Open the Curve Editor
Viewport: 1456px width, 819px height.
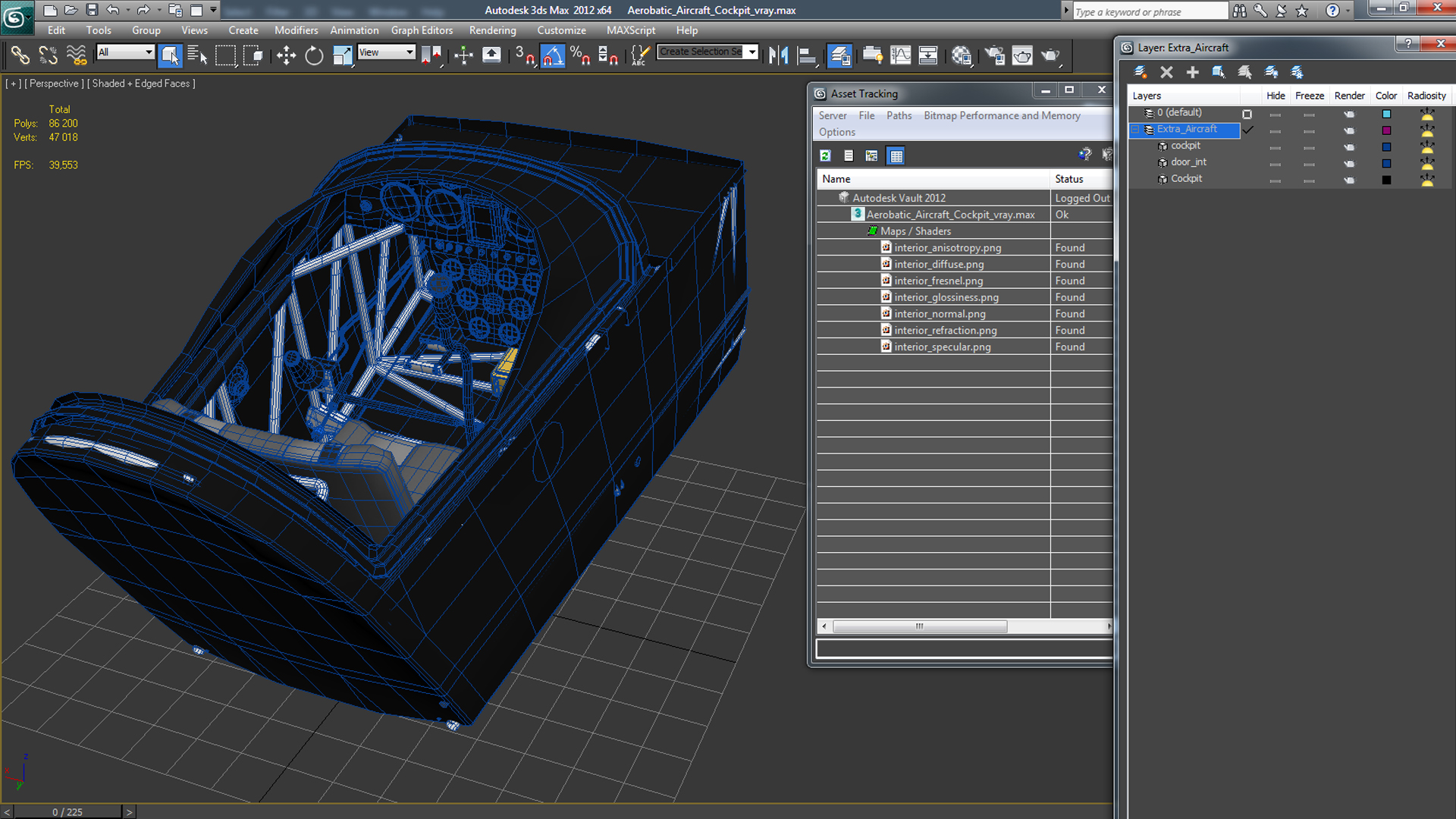coord(901,55)
